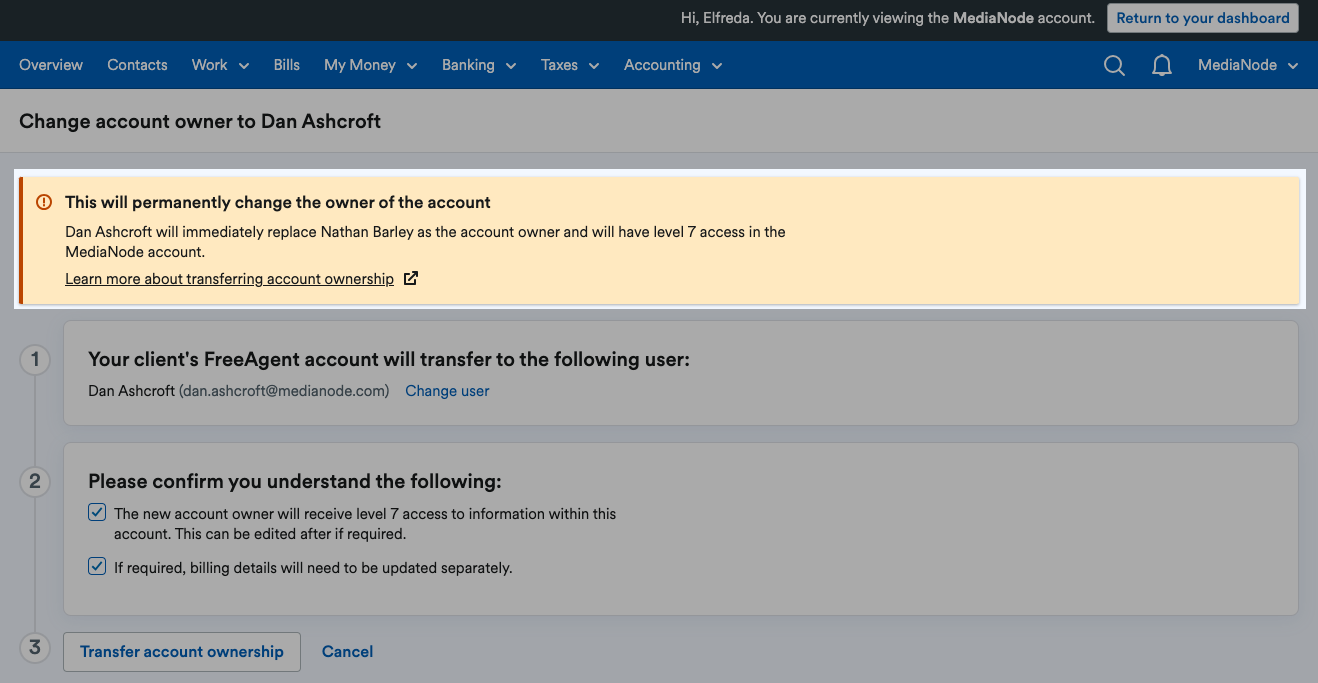Click the dan.ashcroft@medianode.com email text
The height and width of the screenshot is (683, 1318).
coord(284,391)
